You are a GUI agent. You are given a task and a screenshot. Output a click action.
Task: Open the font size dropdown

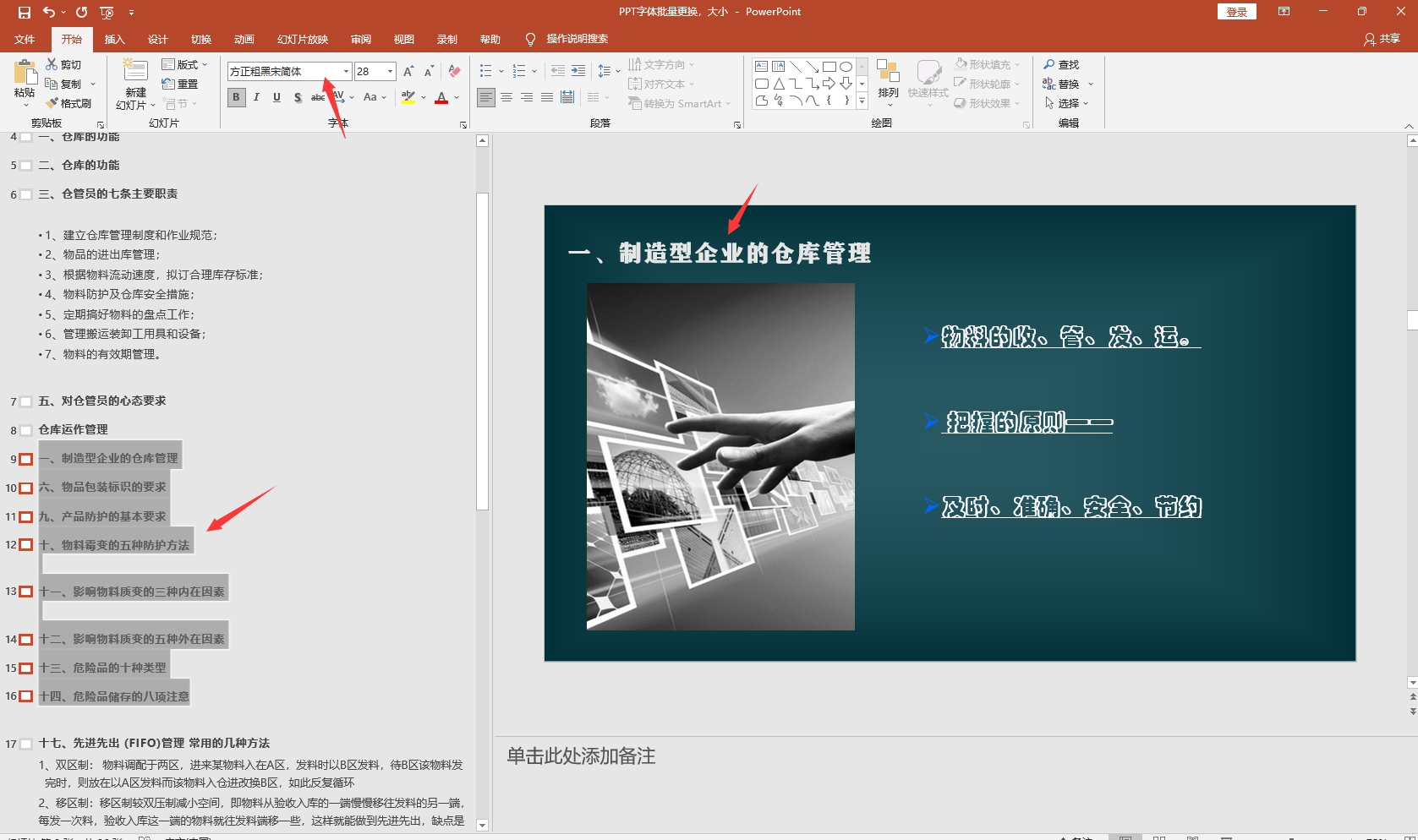click(x=390, y=72)
